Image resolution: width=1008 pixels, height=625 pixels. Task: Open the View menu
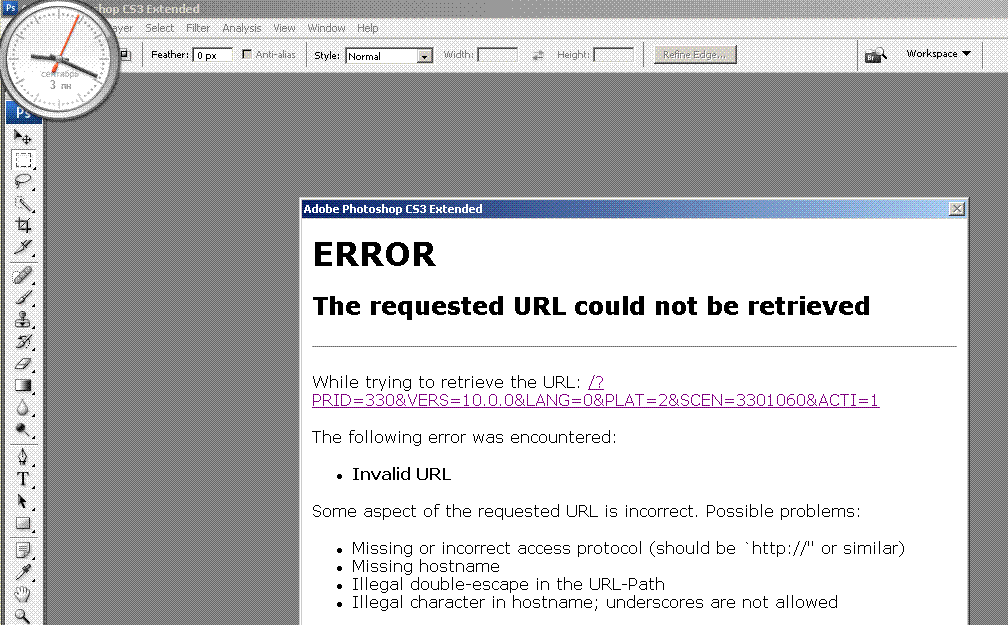(x=284, y=28)
